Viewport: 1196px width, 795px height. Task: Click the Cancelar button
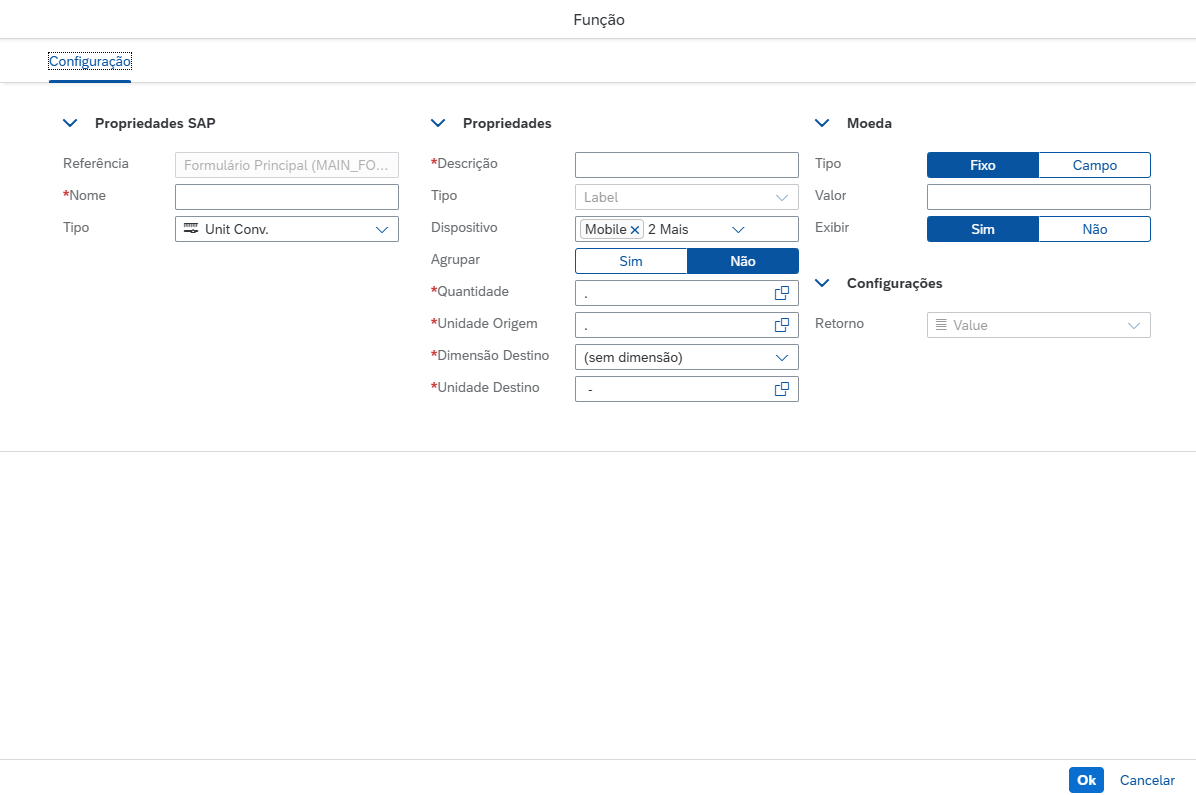pyautogui.click(x=1147, y=780)
